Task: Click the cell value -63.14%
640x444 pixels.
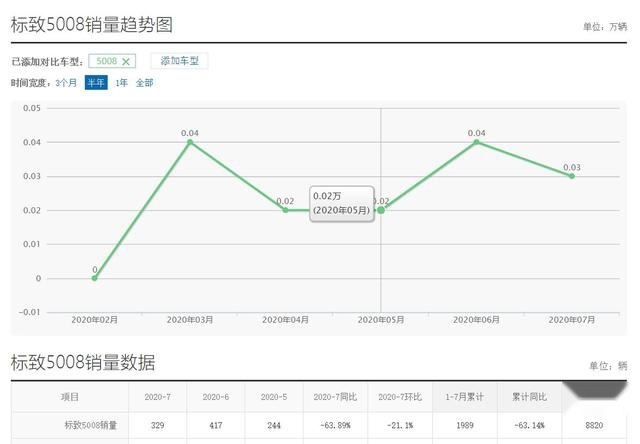Action: click(529, 425)
